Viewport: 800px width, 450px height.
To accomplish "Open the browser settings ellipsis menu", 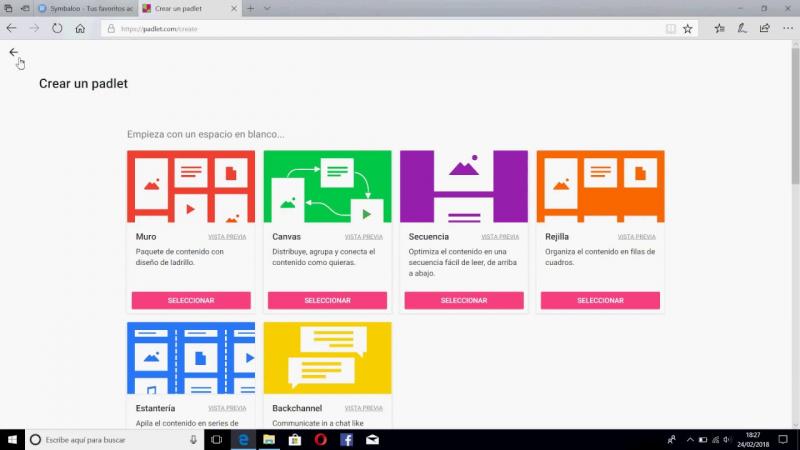I will 788,29.
